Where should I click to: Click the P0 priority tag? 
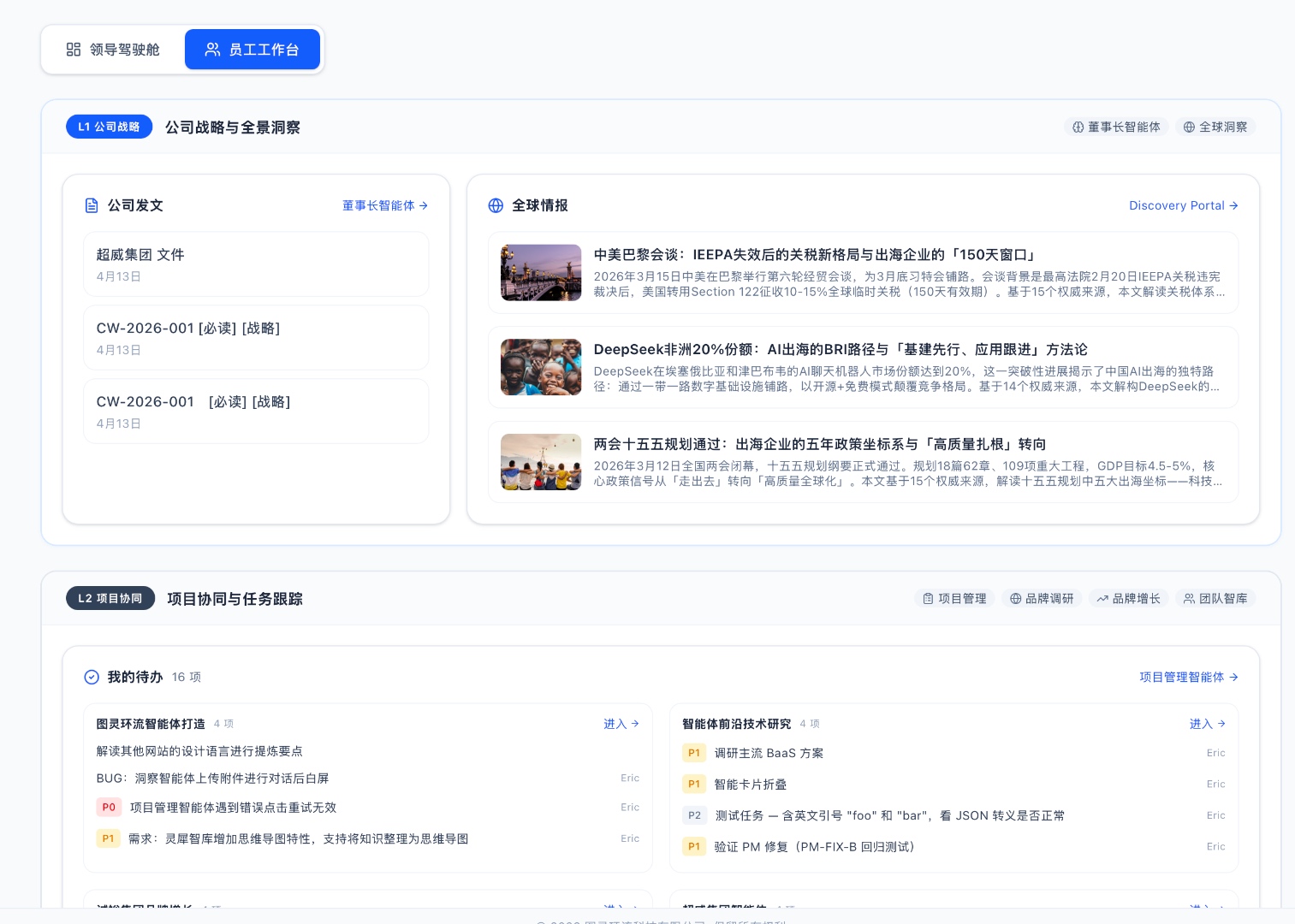pos(109,808)
